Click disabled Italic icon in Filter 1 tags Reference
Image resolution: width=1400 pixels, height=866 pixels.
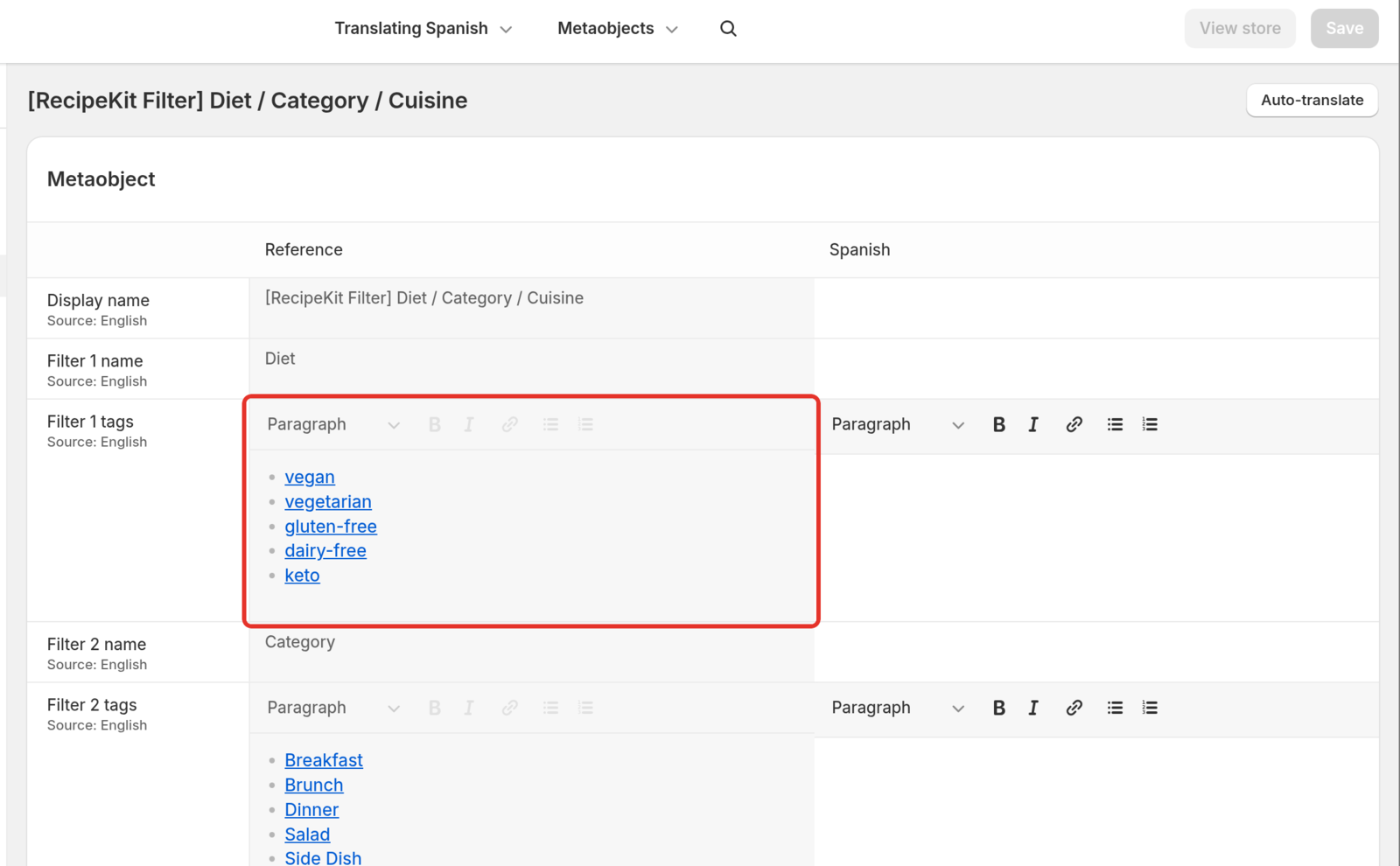469,424
